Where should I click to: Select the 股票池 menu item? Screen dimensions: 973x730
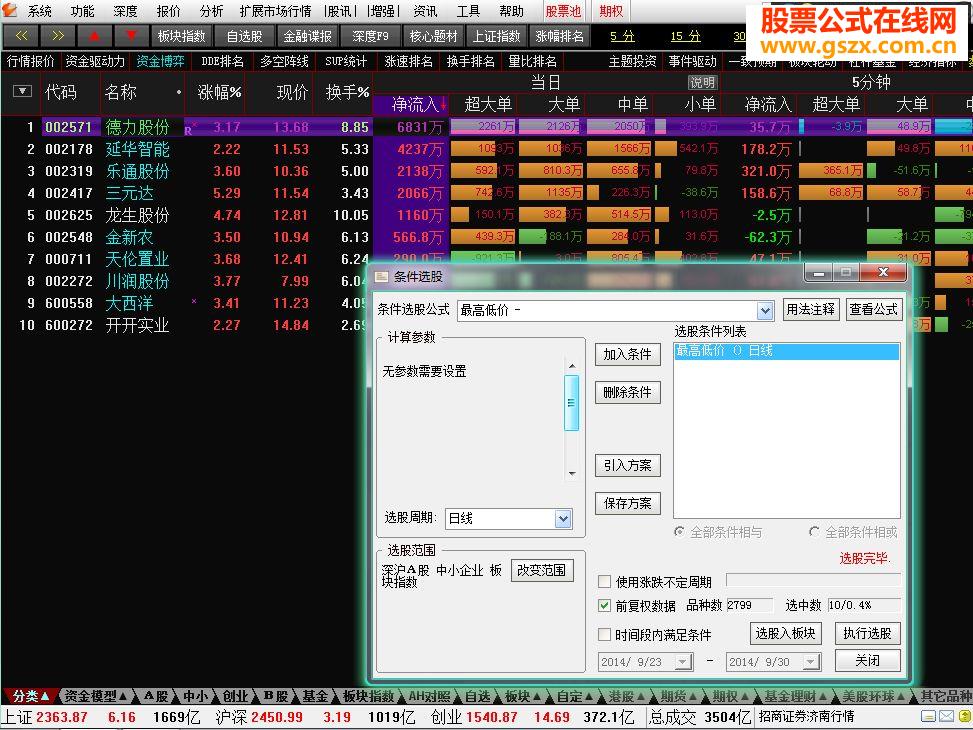[563, 11]
